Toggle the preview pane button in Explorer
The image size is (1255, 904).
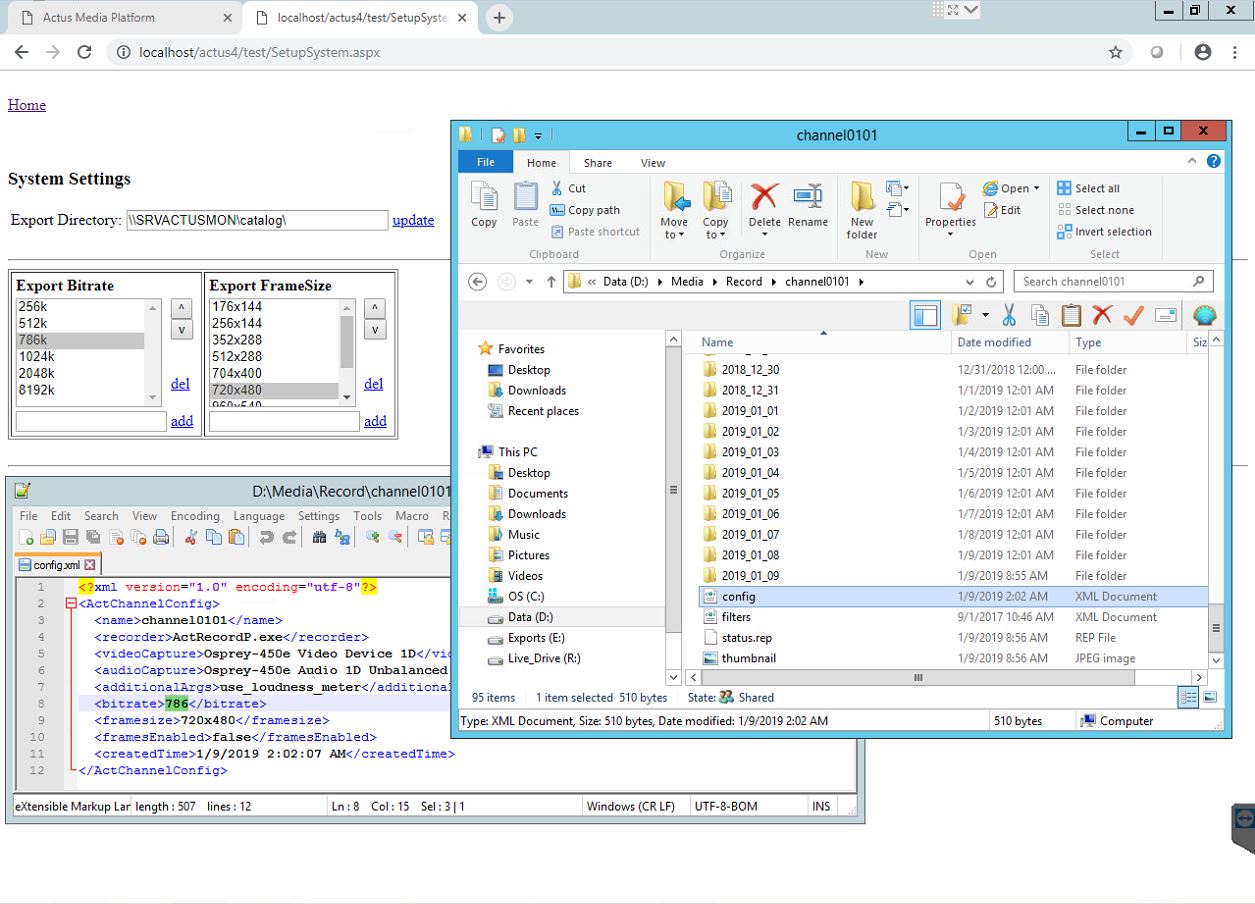click(x=925, y=316)
